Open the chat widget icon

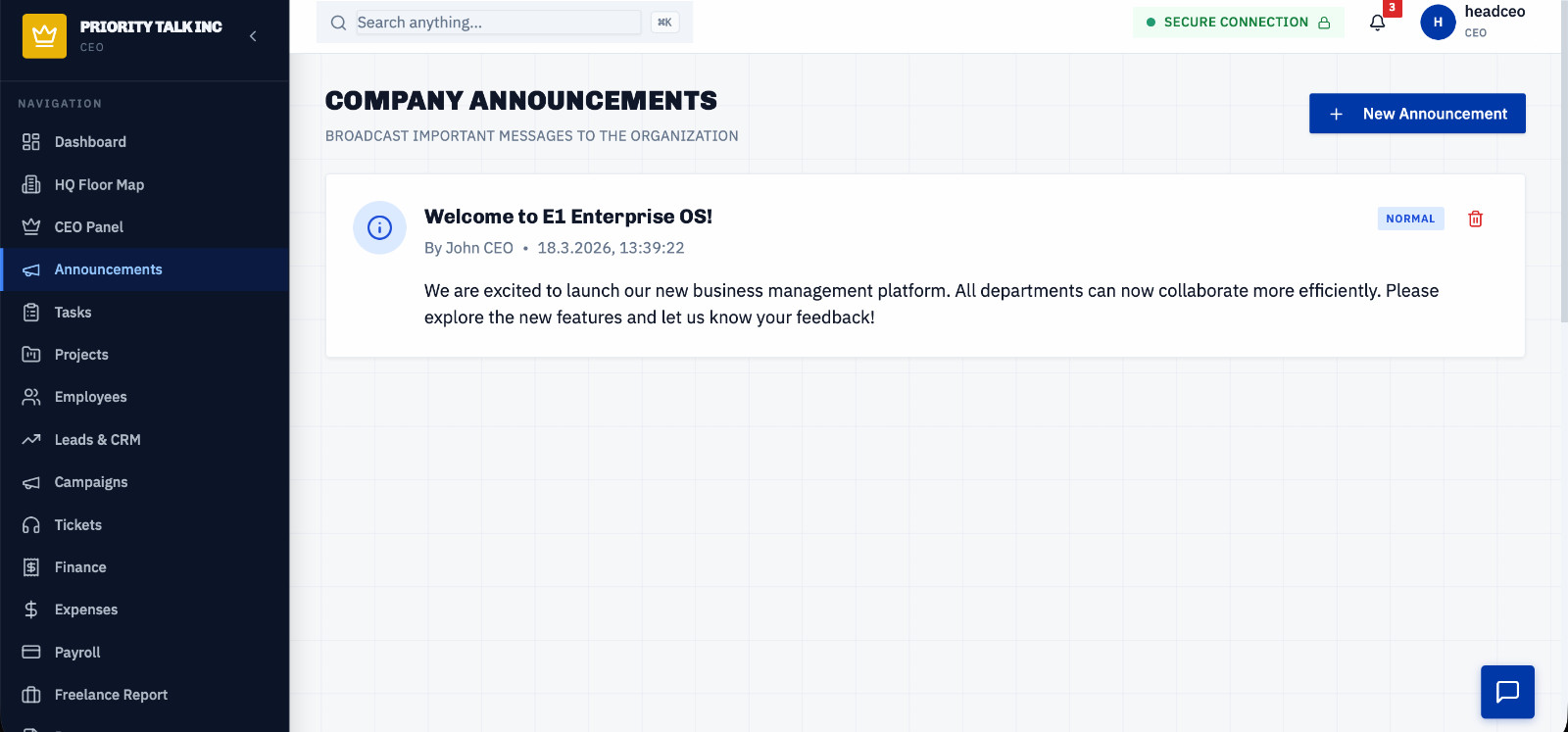(1507, 692)
